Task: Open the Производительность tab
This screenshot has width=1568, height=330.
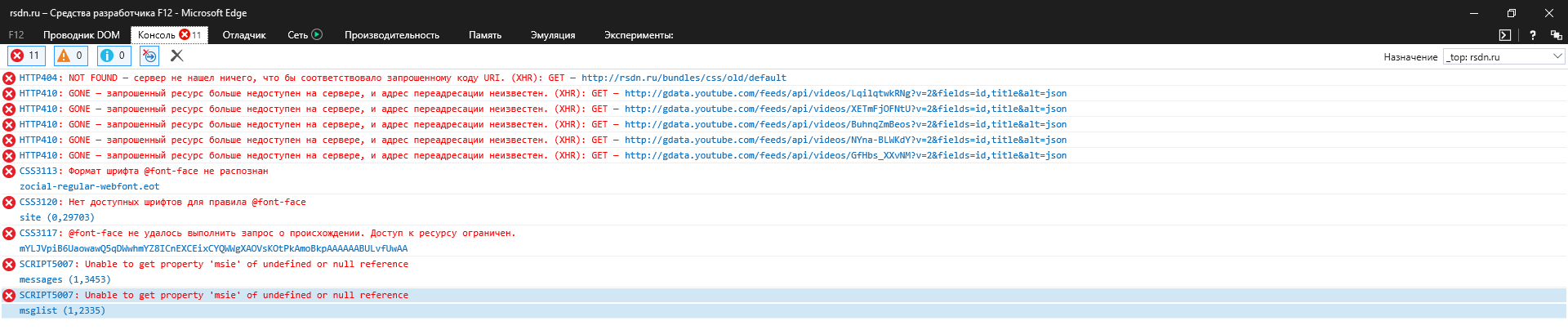Action: tap(391, 35)
